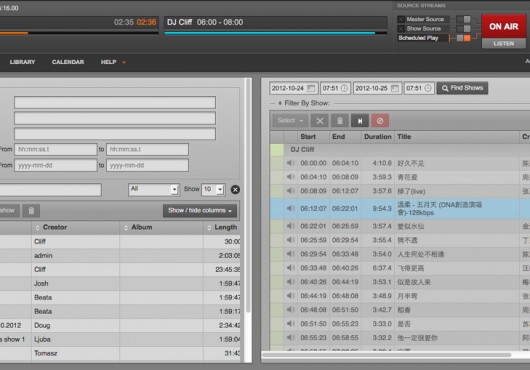Click speaker icon in 06:55:23 row
530x370 pixels.
tap(290, 337)
